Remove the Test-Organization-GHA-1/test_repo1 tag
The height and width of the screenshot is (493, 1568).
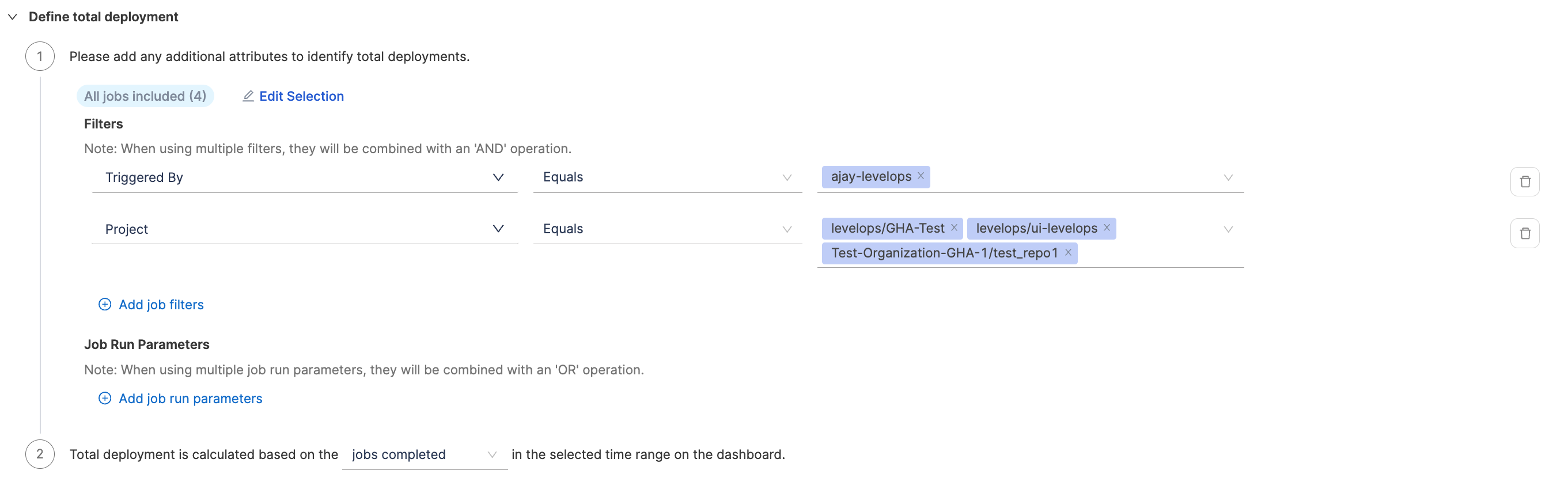coord(1067,253)
